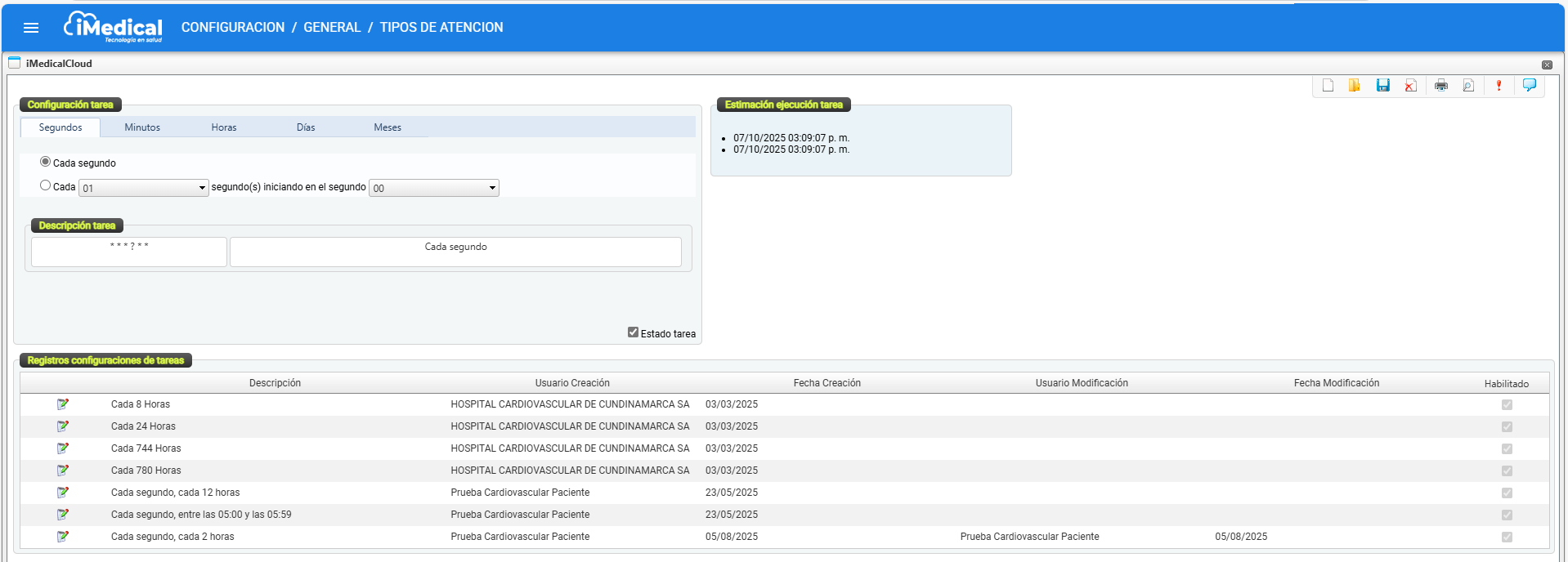
Task: Print with the printer icon
Action: pos(1441,86)
